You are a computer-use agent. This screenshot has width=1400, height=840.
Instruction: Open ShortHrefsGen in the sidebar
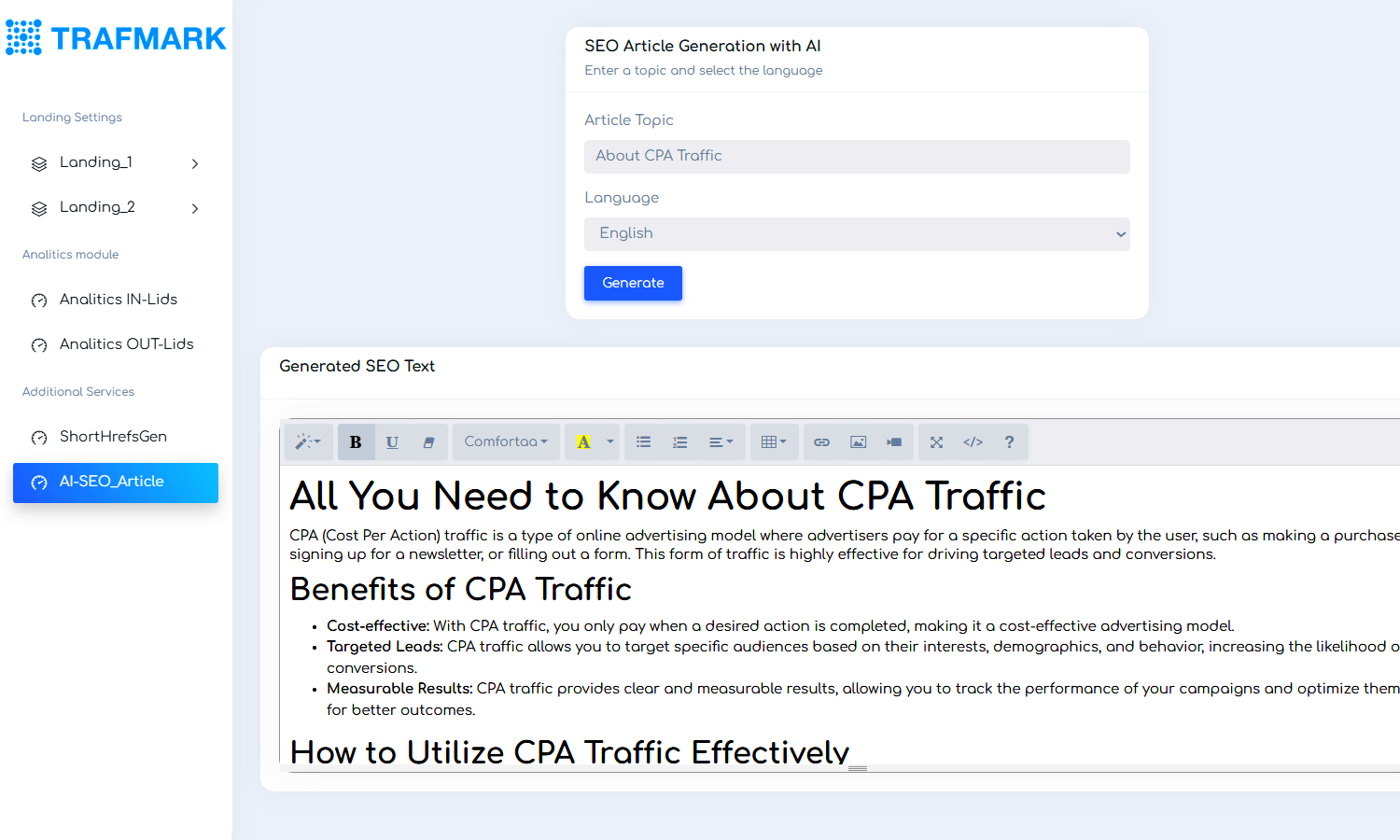pos(113,437)
